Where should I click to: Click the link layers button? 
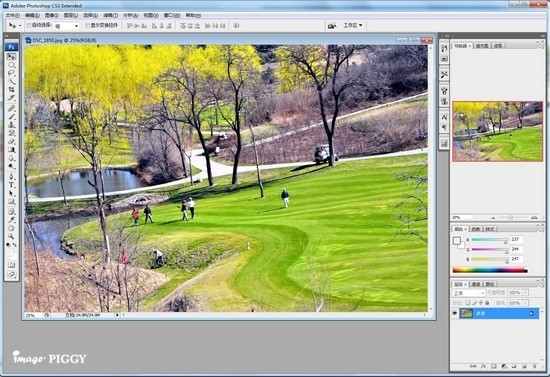473,366
